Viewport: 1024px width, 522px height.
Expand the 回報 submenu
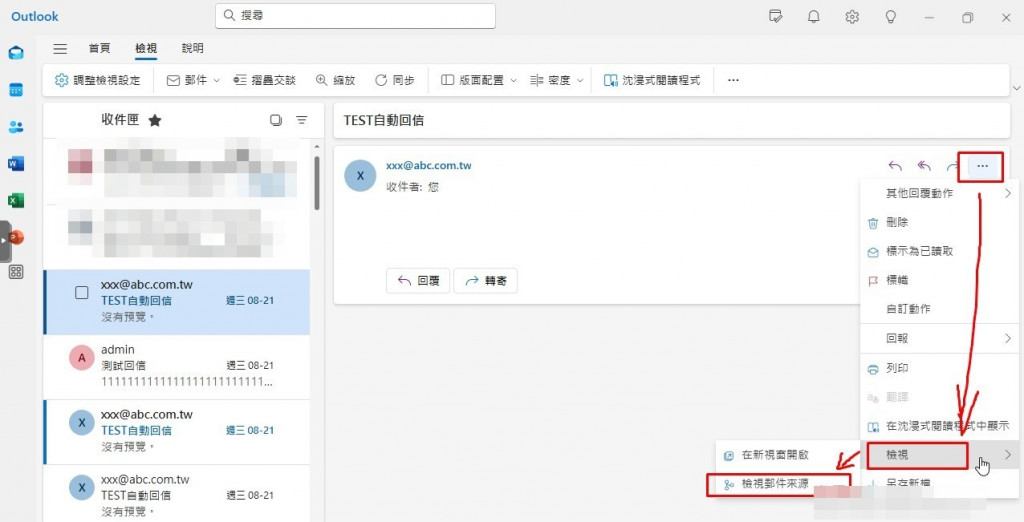pos(939,338)
